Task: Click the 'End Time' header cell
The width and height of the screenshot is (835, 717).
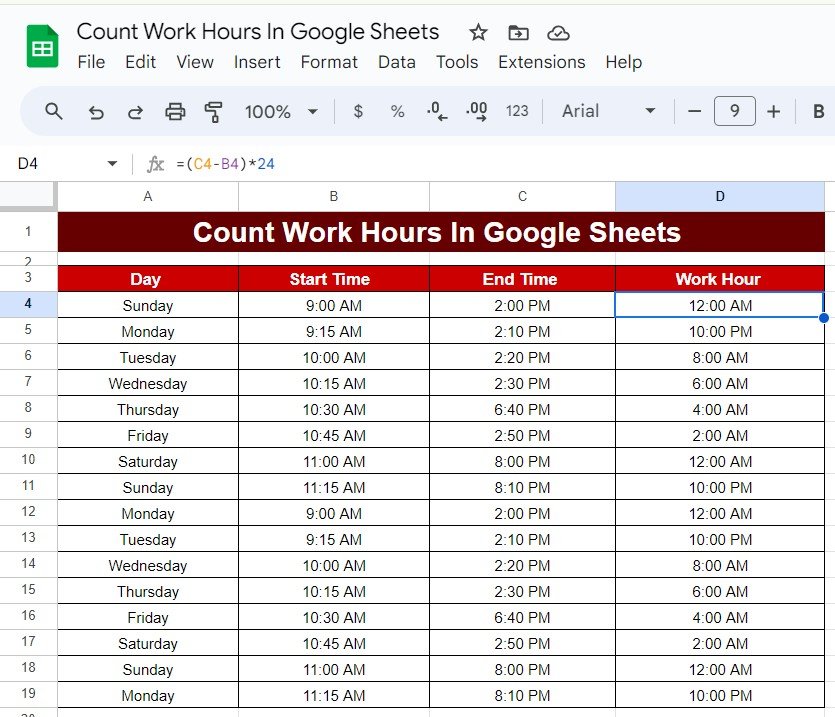Action: coord(522,279)
